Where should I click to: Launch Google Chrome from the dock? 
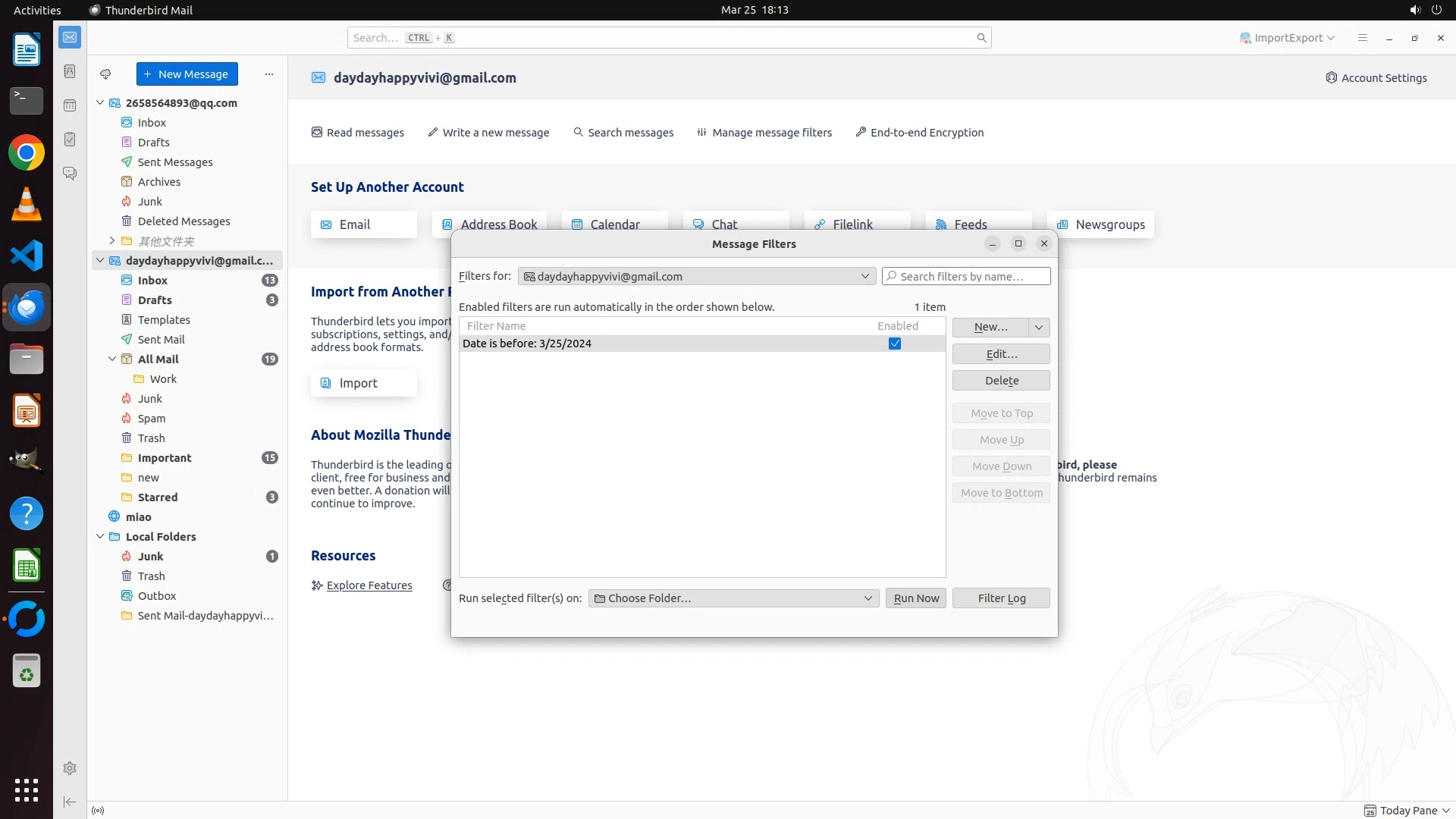click(x=27, y=153)
